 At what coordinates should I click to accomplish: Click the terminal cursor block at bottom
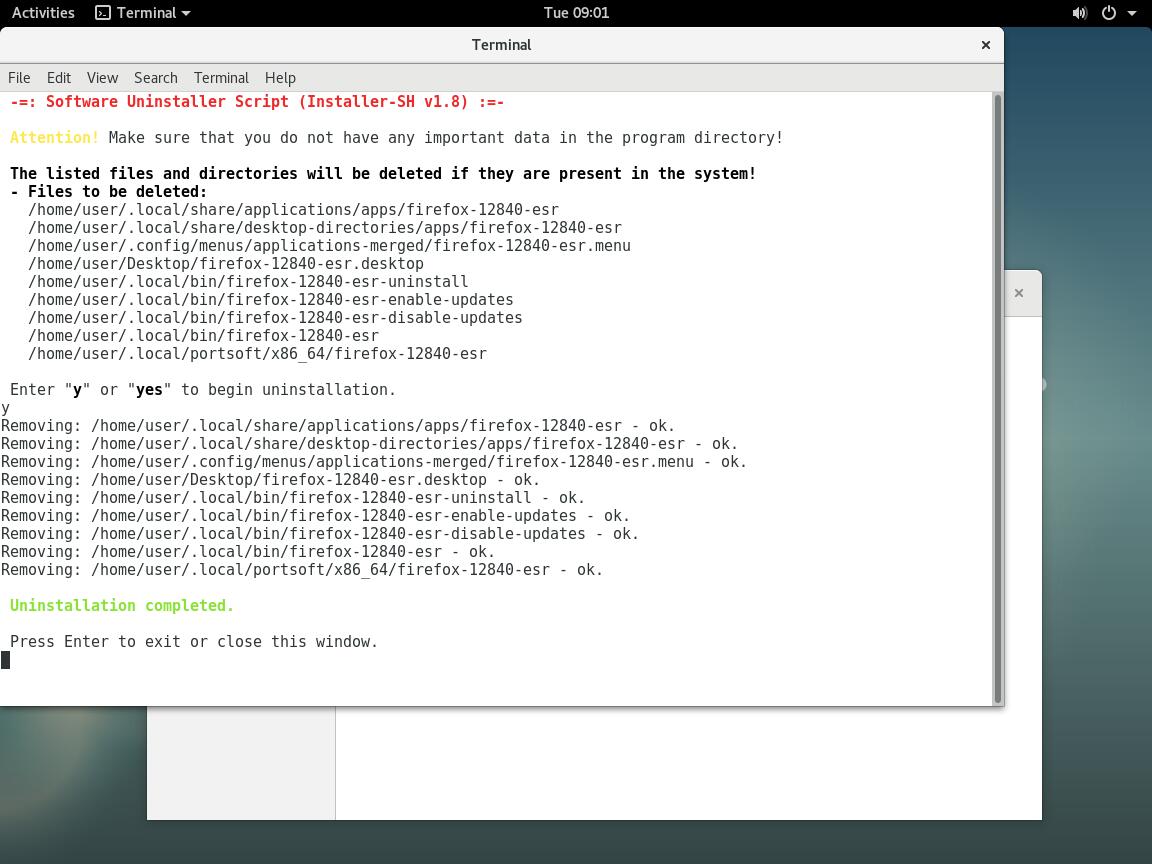6,660
